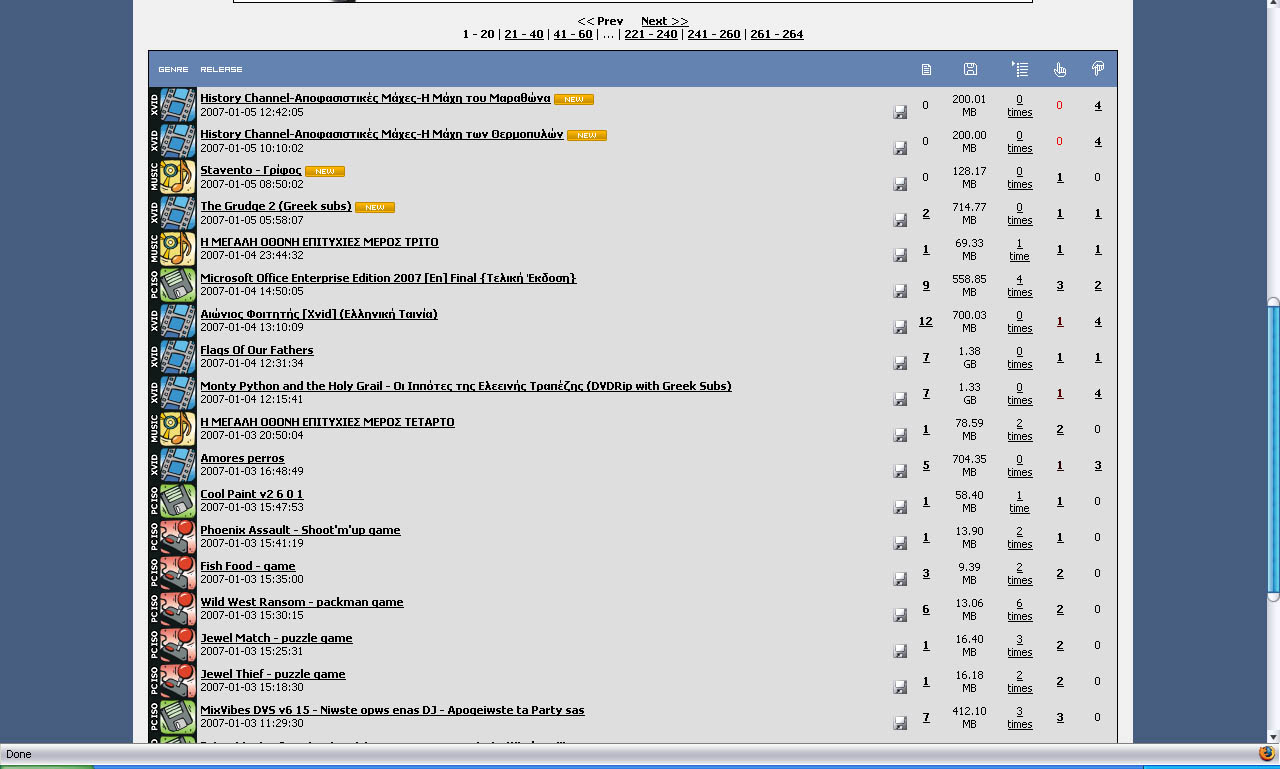Click comments count 12 for Αιώνιος Φοιτητής
Image resolution: width=1280 pixels, height=769 pixels.
(926, 321)
